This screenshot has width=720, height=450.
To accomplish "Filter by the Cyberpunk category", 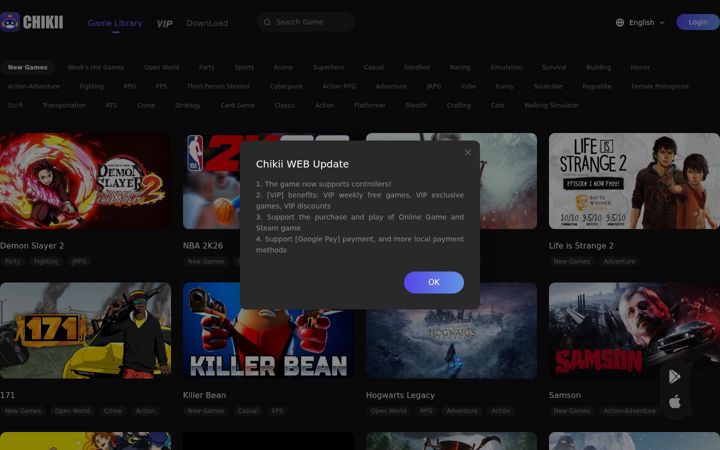I will 286,86.
